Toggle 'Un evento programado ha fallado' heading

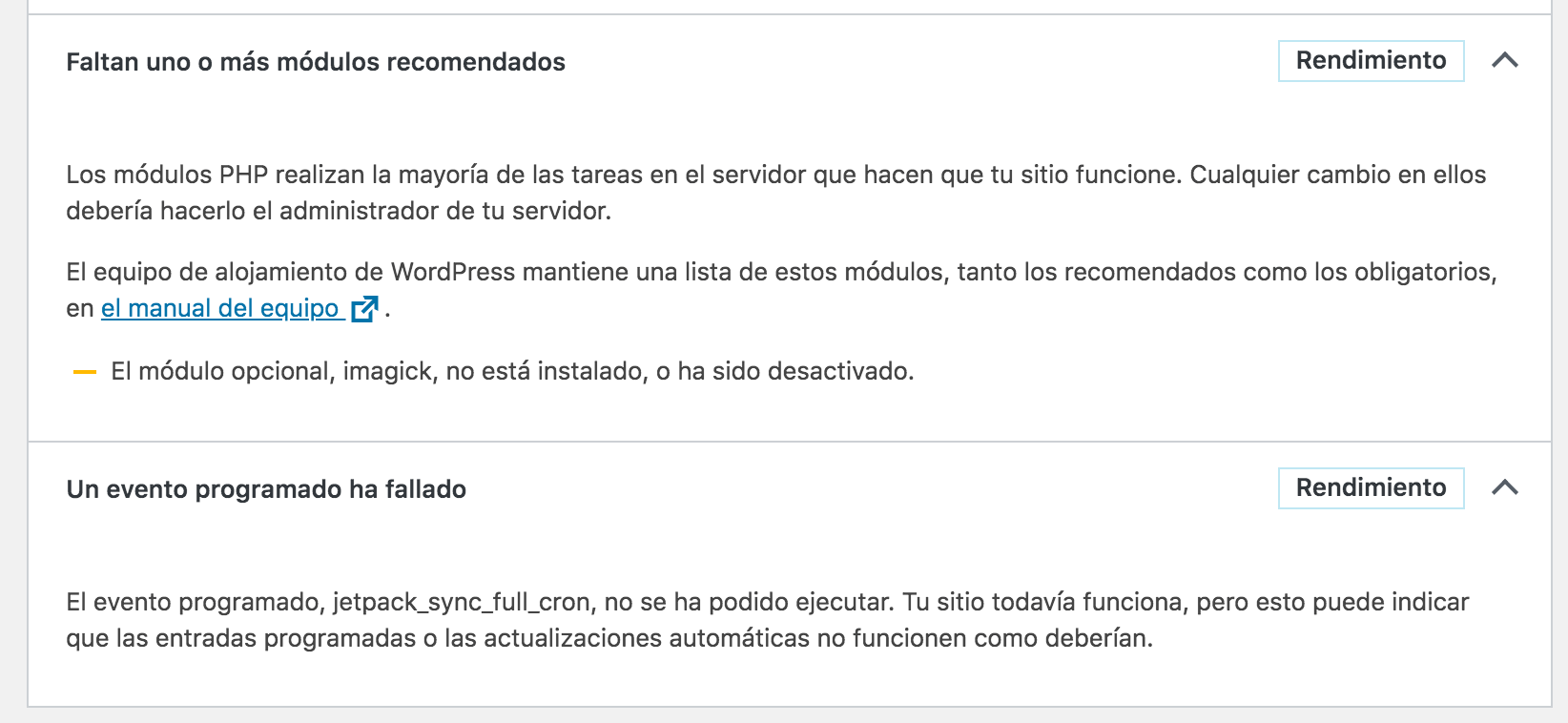click(x=266, y=489)
